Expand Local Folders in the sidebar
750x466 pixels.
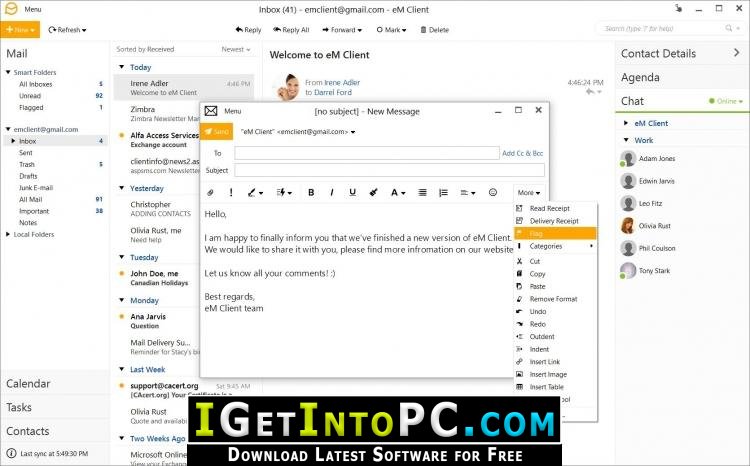[8, 234]
